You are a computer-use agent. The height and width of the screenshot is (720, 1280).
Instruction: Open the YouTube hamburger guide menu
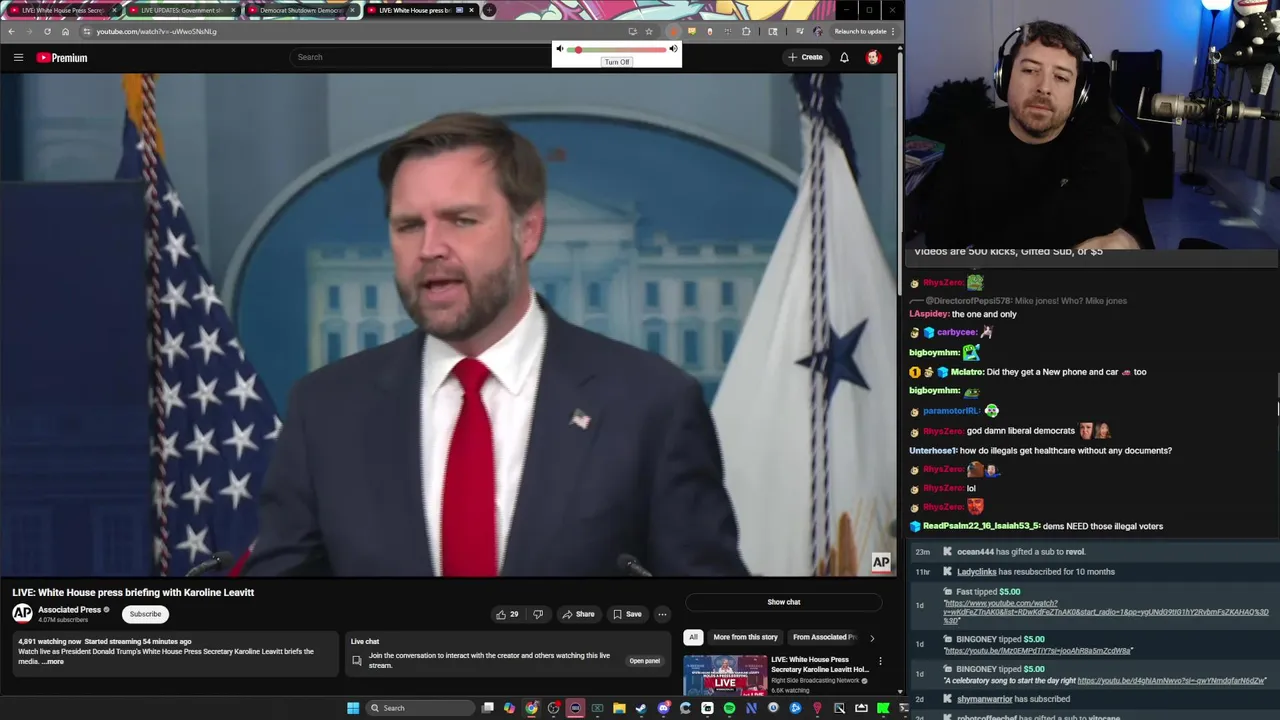click(18, 57)
